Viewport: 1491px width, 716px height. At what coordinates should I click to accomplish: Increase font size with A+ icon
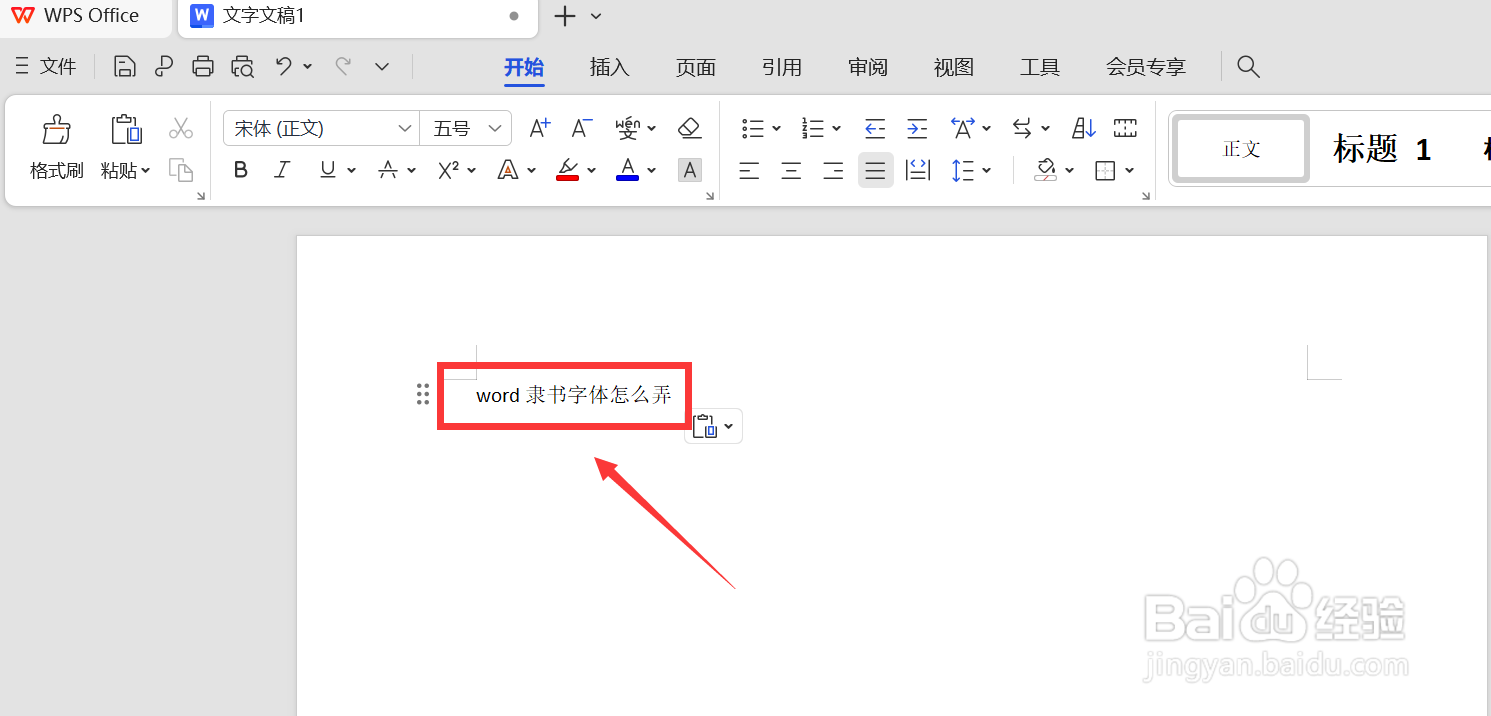pos(538,128)
